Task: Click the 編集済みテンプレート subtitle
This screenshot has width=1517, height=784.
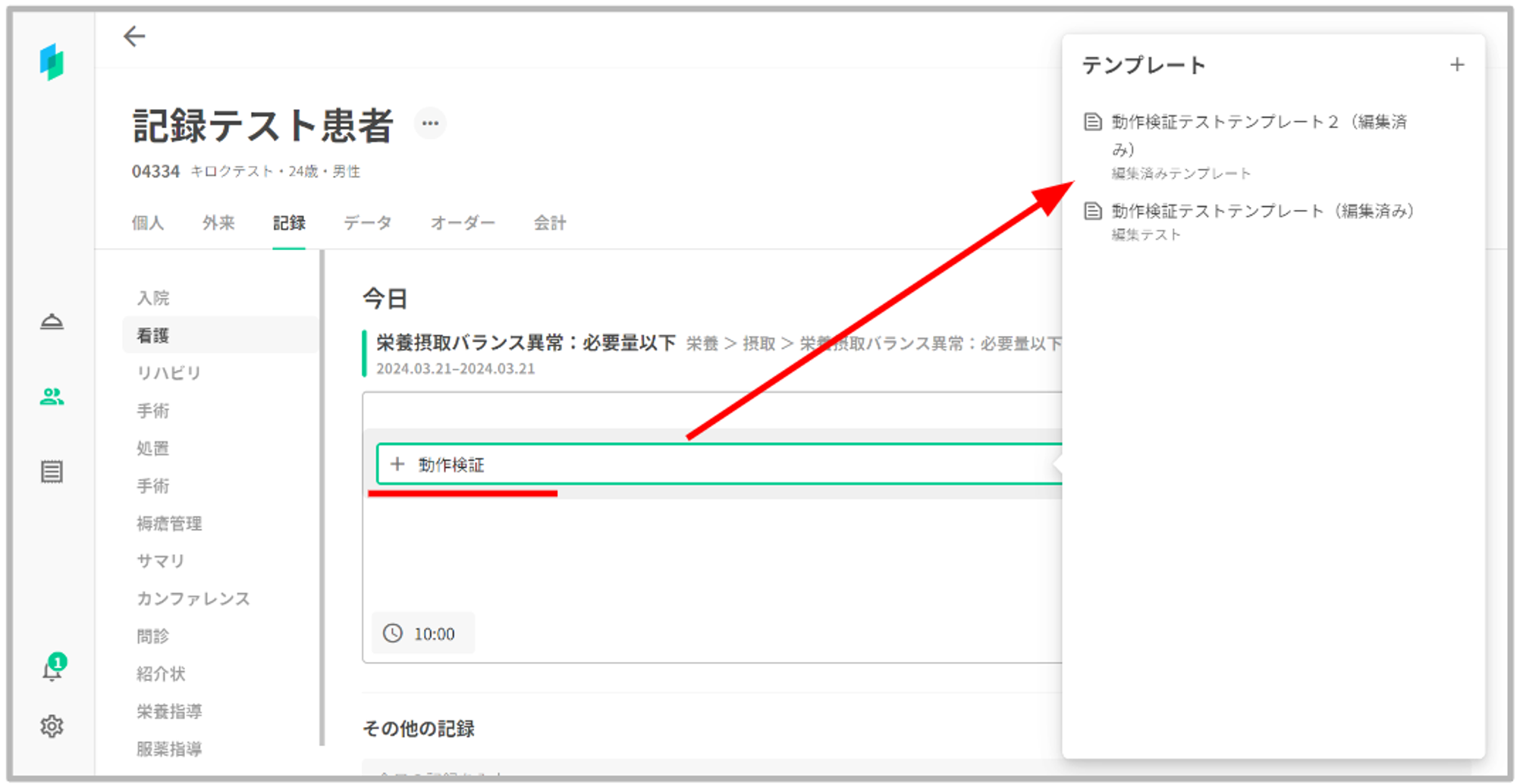Action: click(x=1181, y=174)
